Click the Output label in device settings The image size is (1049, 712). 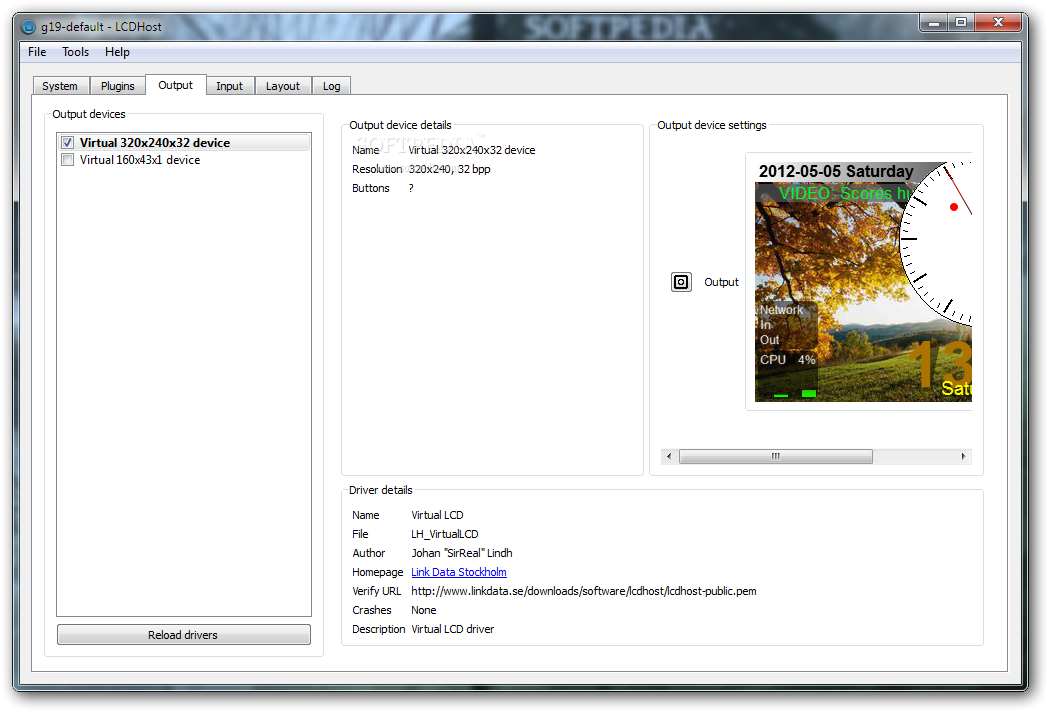(721, 282)
